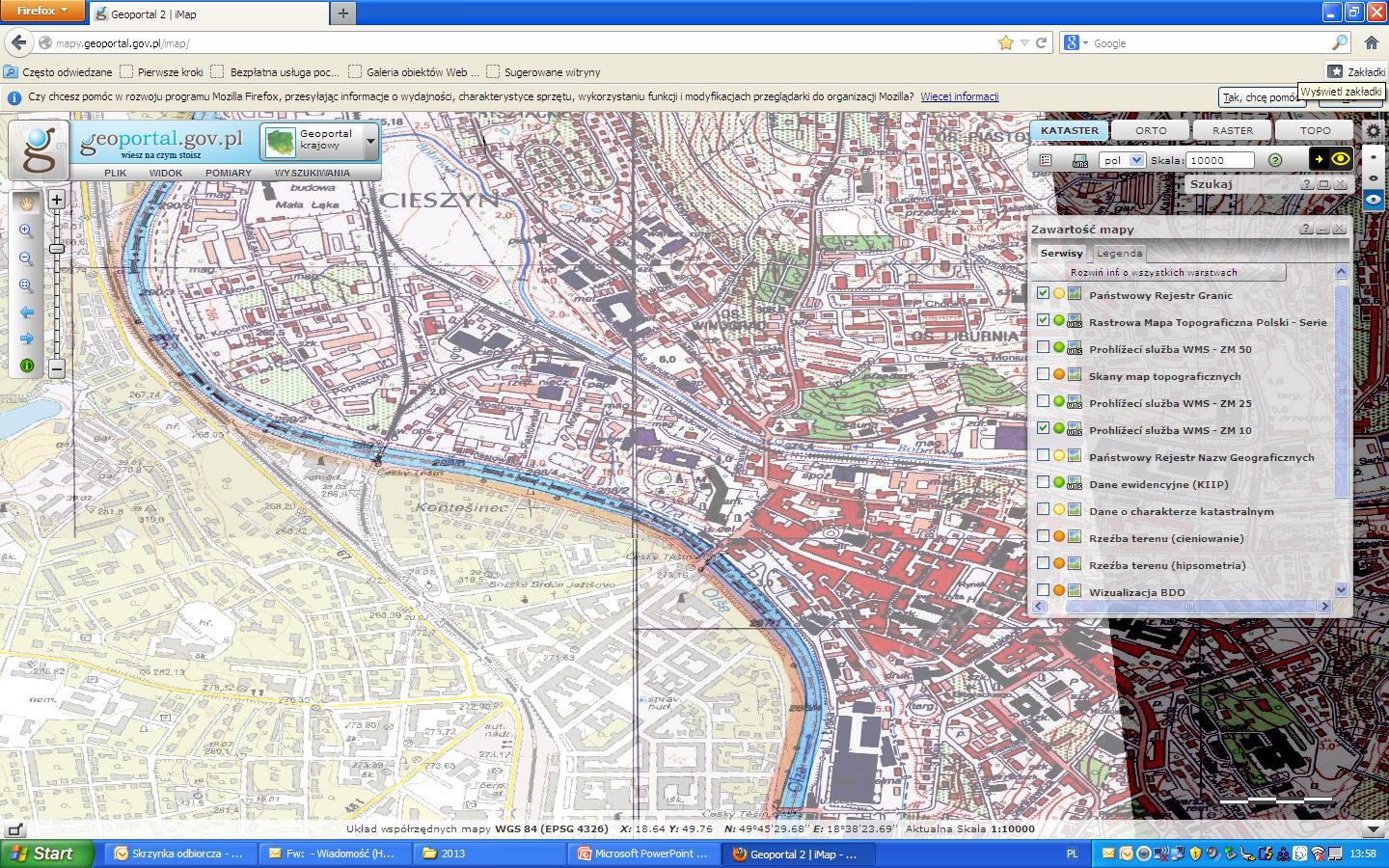Enable Skany map topograficznych layer
Viewport: 1389px width, 868px height.
tap(1043, 374)
